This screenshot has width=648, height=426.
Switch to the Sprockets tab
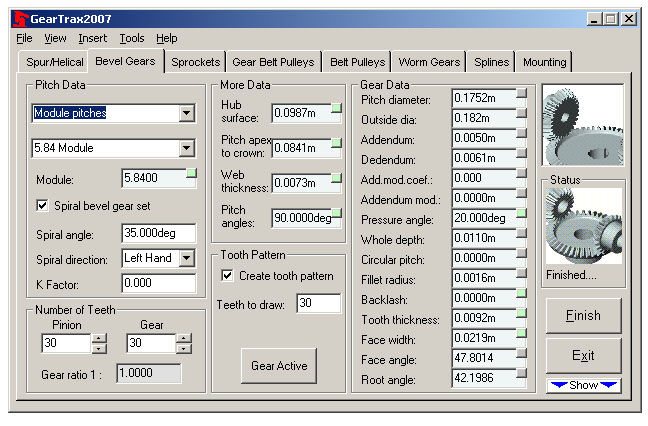click(x=195, y=62)
